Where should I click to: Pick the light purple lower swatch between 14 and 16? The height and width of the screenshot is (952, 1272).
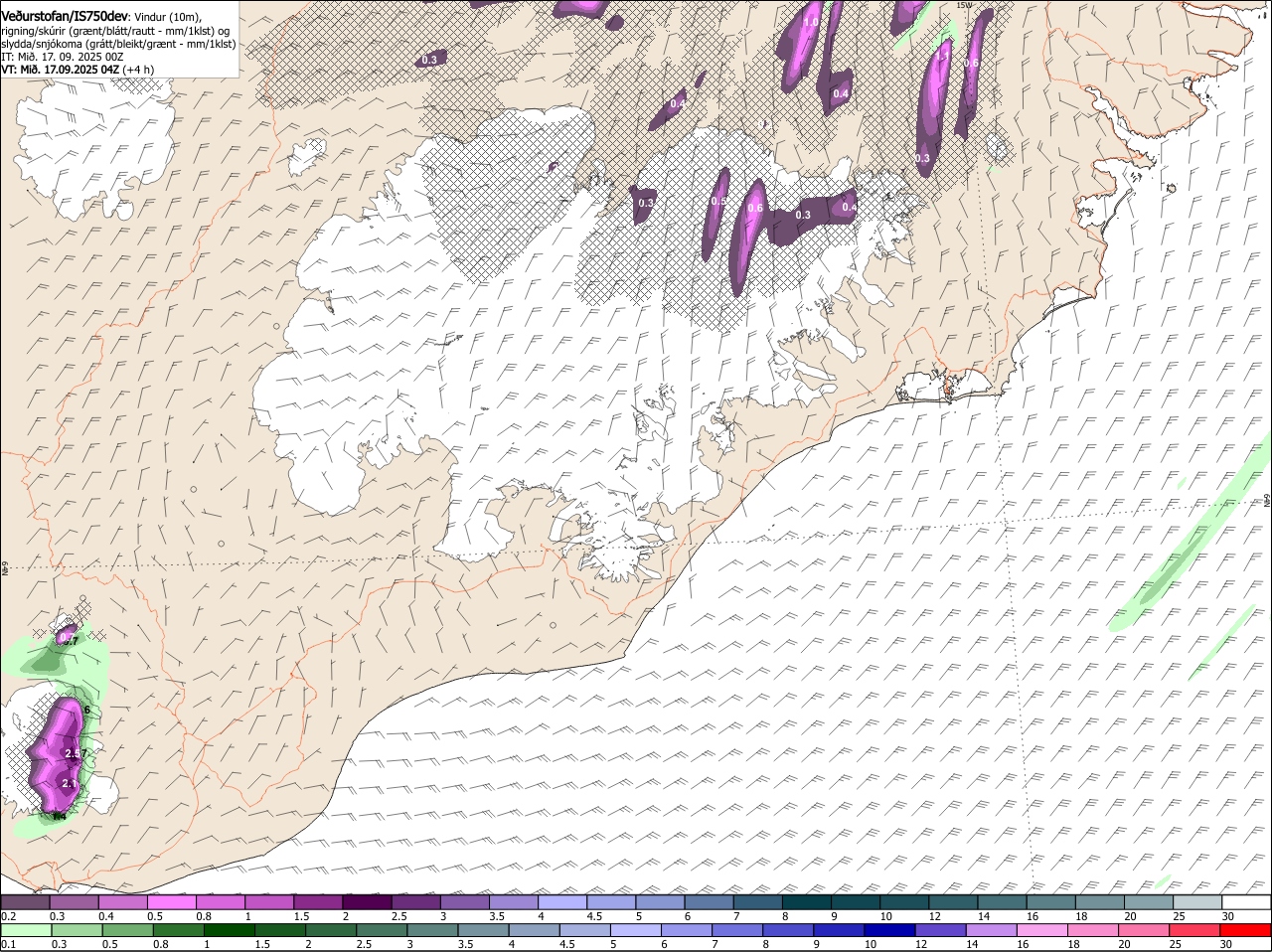pyautogui.click(x=991, y=930)
